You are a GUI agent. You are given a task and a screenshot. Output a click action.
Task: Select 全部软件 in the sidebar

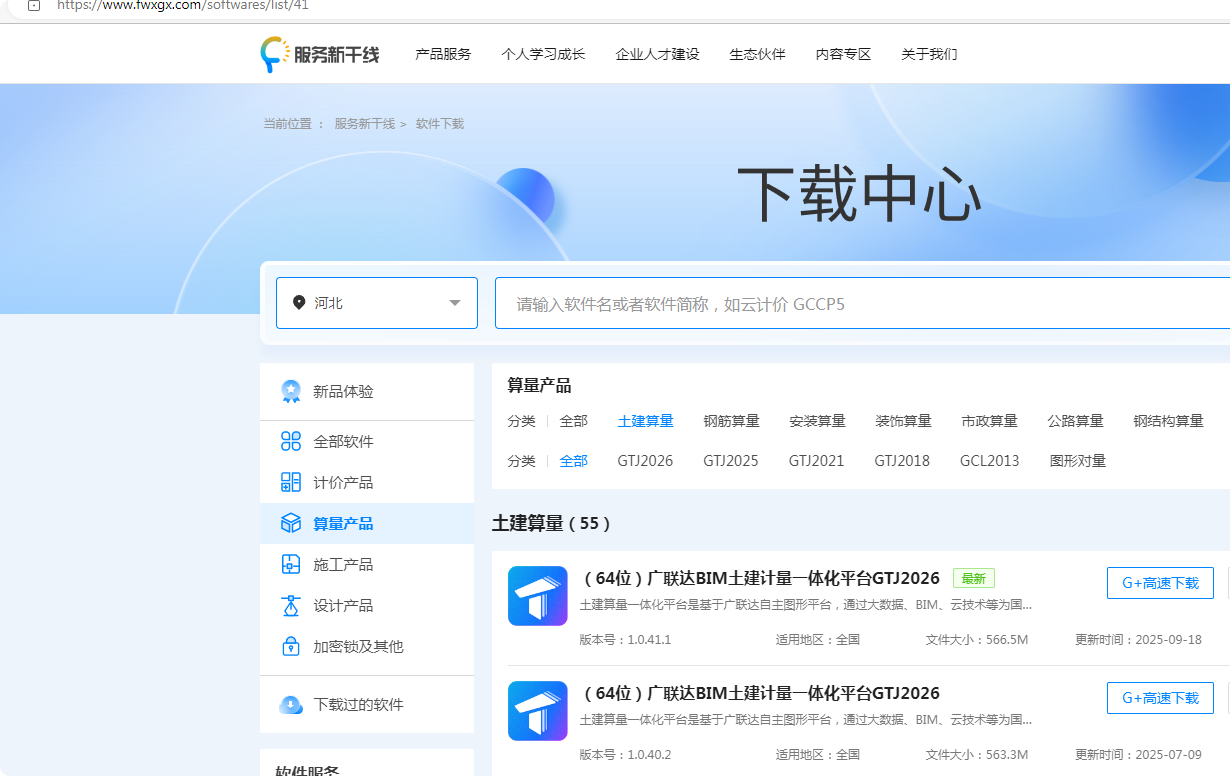[x=367, y=441]
